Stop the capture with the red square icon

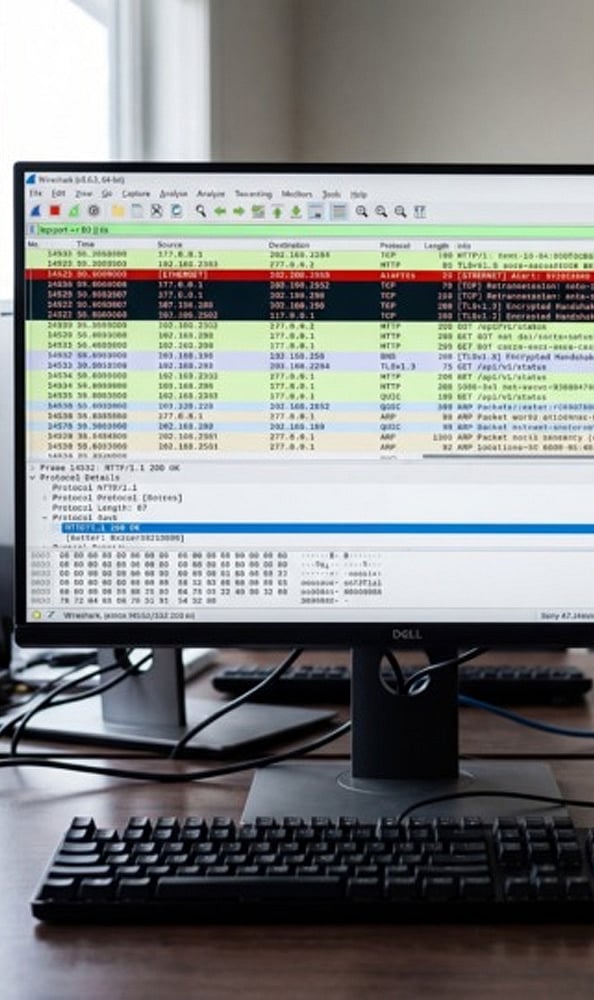[x=55, y=211]
